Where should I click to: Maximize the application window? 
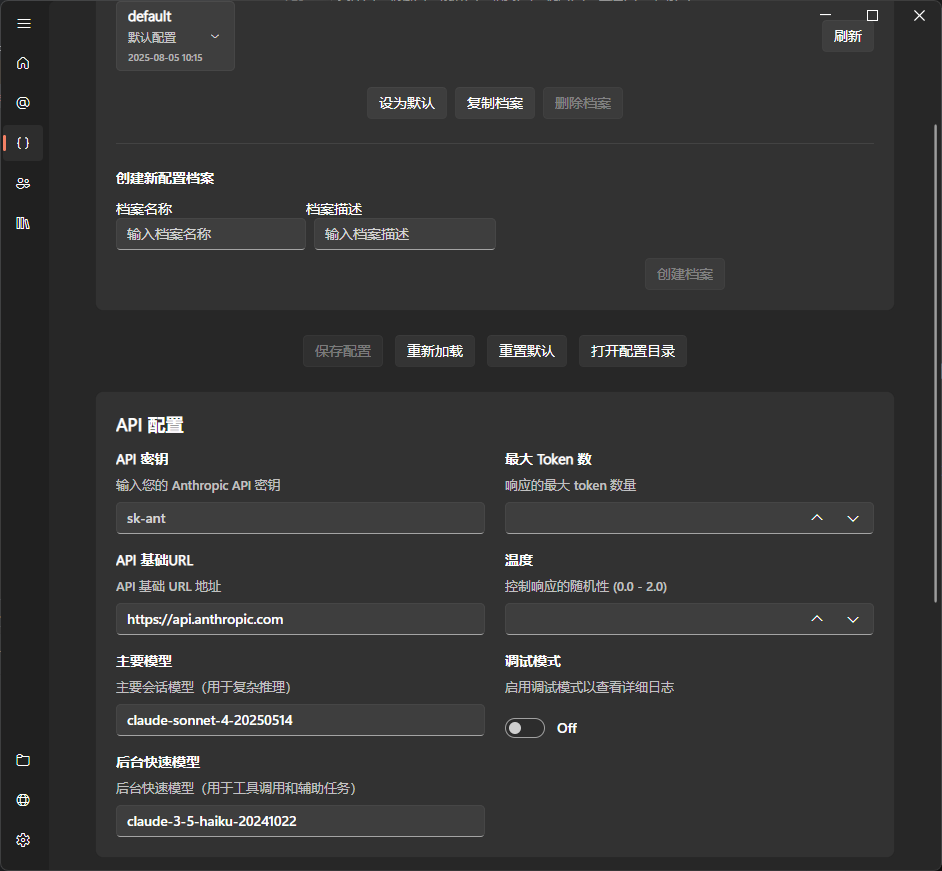pos(872,16)
